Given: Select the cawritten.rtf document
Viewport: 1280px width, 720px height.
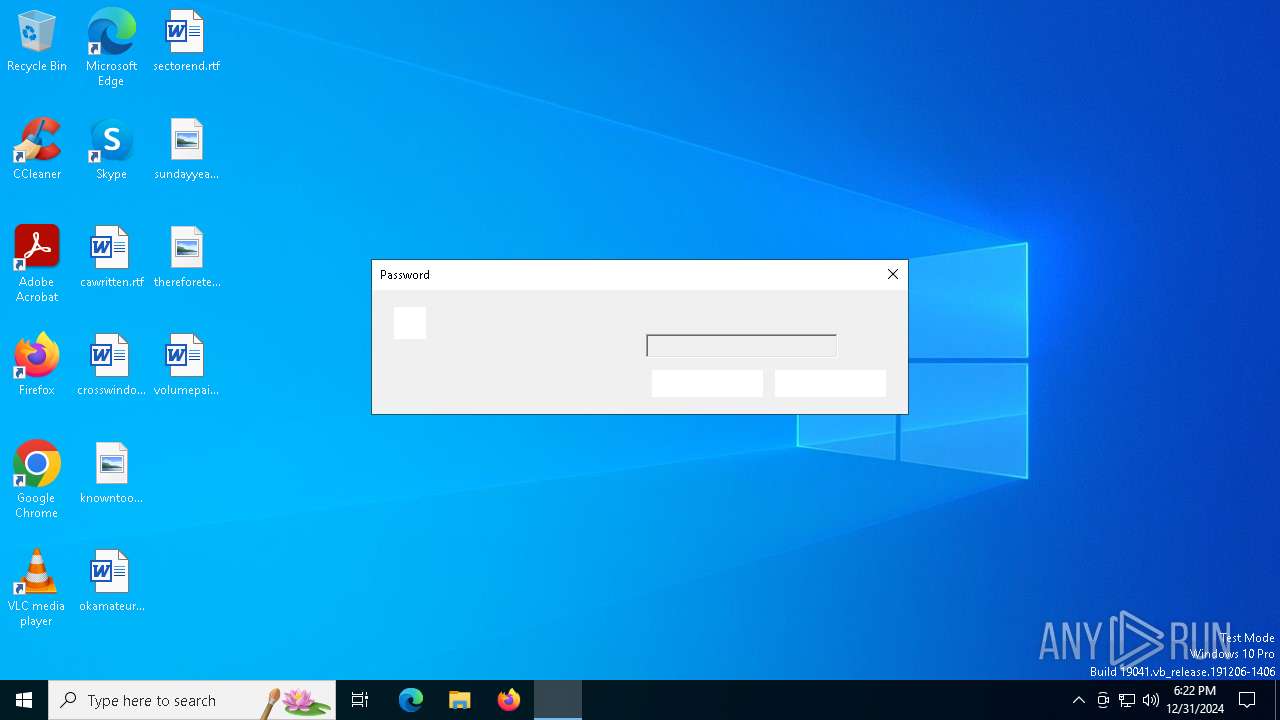Looking at the screenshot, I should [x=111, y=257].
